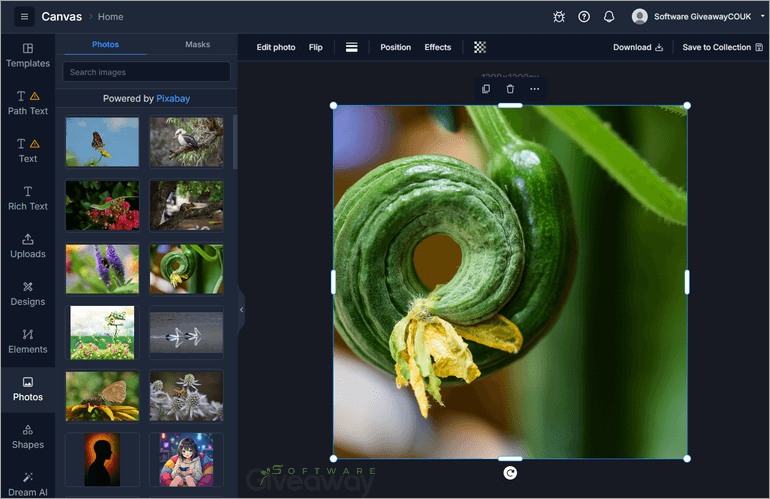
Task: Expand the account dropdown arrow
Action: click(763, 16)
